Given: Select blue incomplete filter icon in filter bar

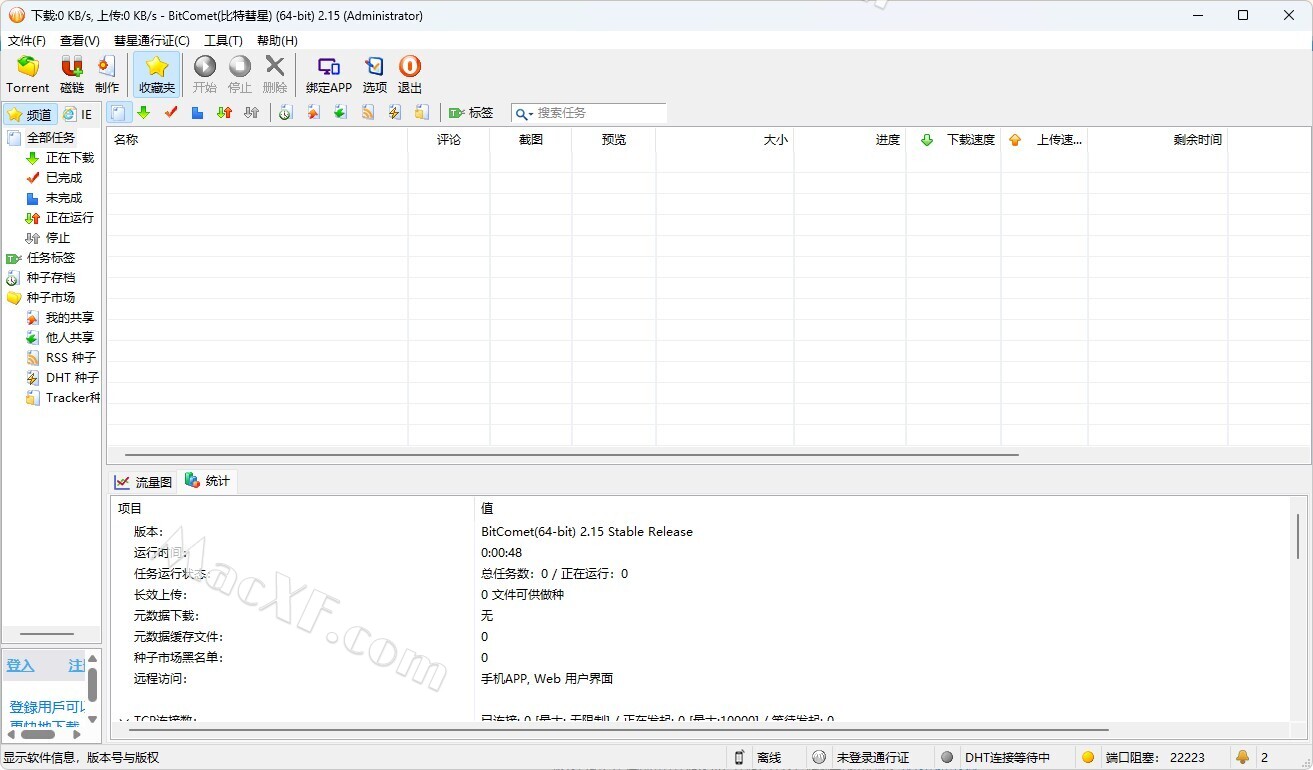Looking at the screenshot, I should click(198, 113).
